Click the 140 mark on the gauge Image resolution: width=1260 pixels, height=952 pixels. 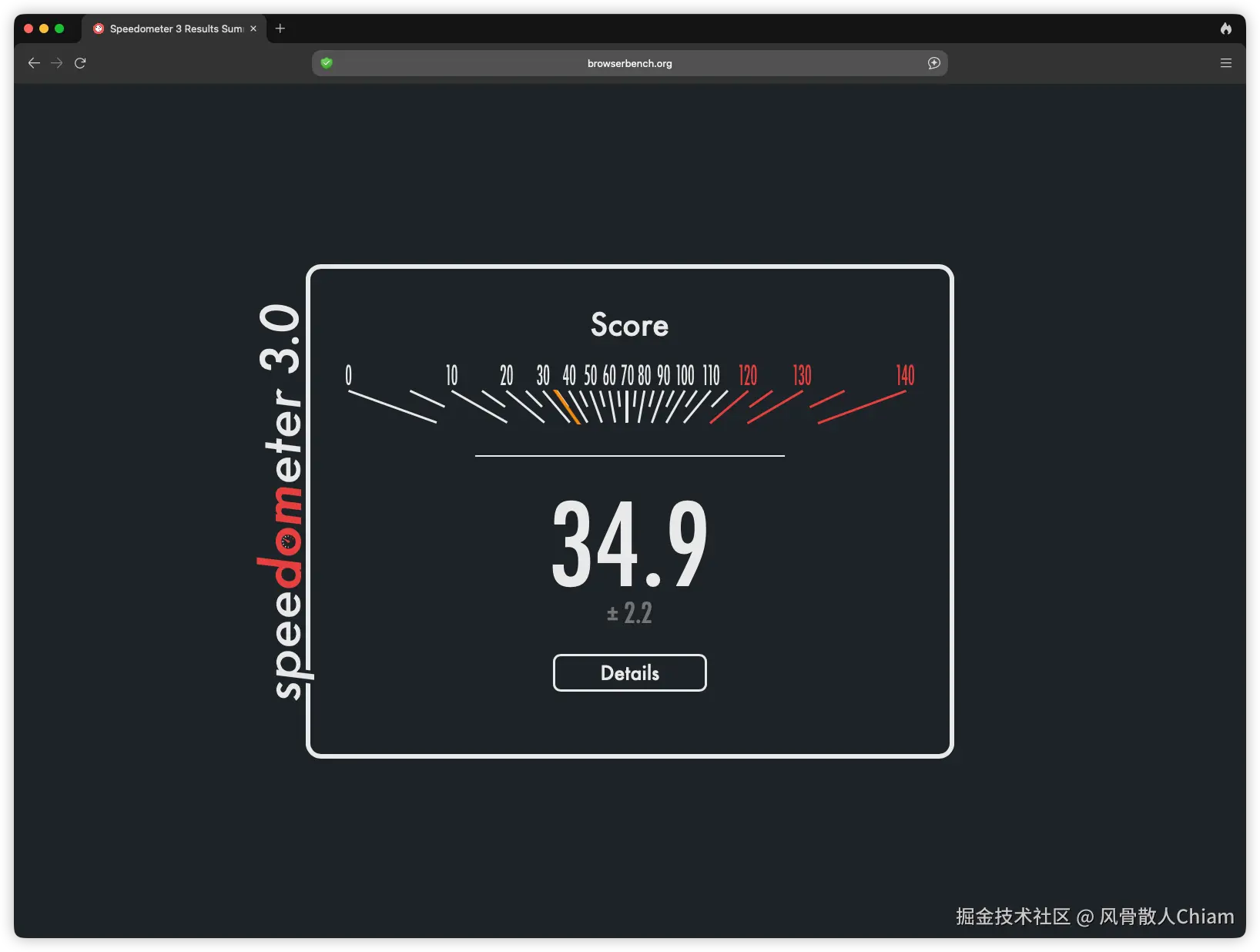coord(905,375)
